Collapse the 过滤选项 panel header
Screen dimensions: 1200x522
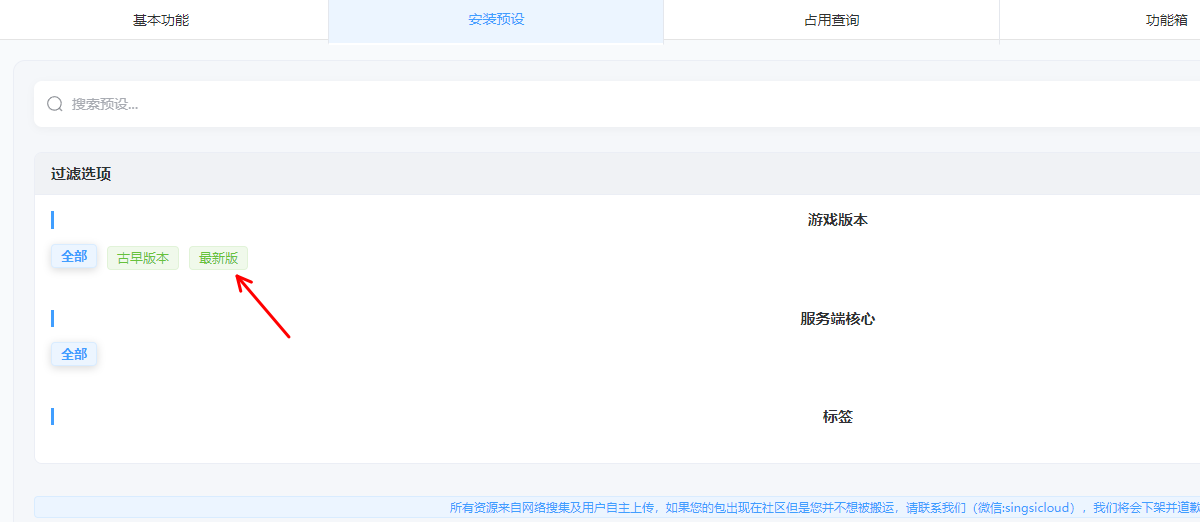tap(81, 174)
